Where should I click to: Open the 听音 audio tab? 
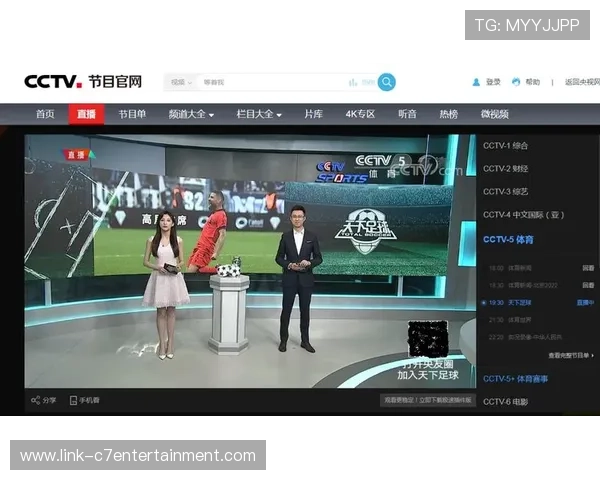[407, 114]
